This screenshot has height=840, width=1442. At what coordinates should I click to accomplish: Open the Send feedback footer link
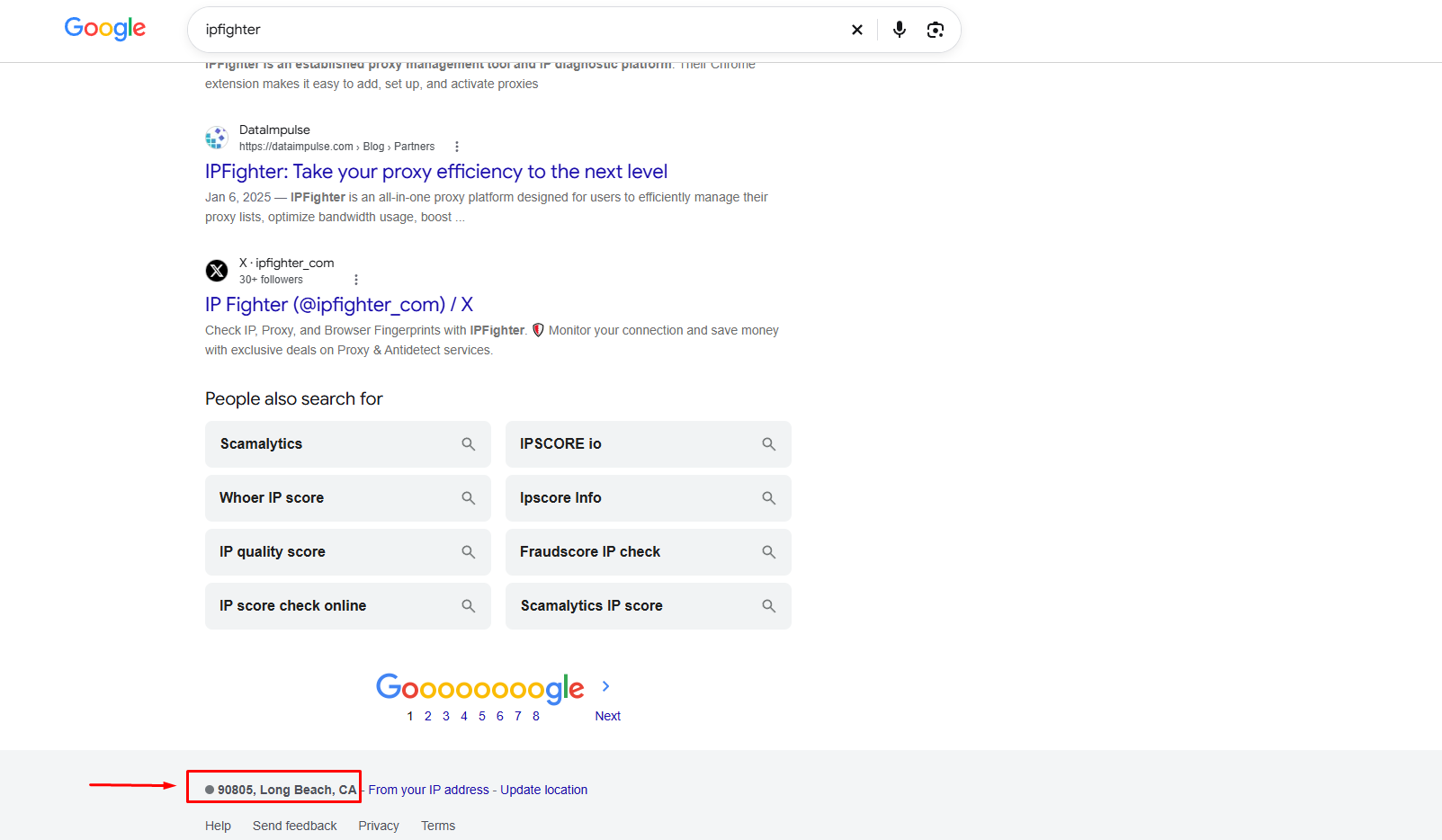pos(295,826)
